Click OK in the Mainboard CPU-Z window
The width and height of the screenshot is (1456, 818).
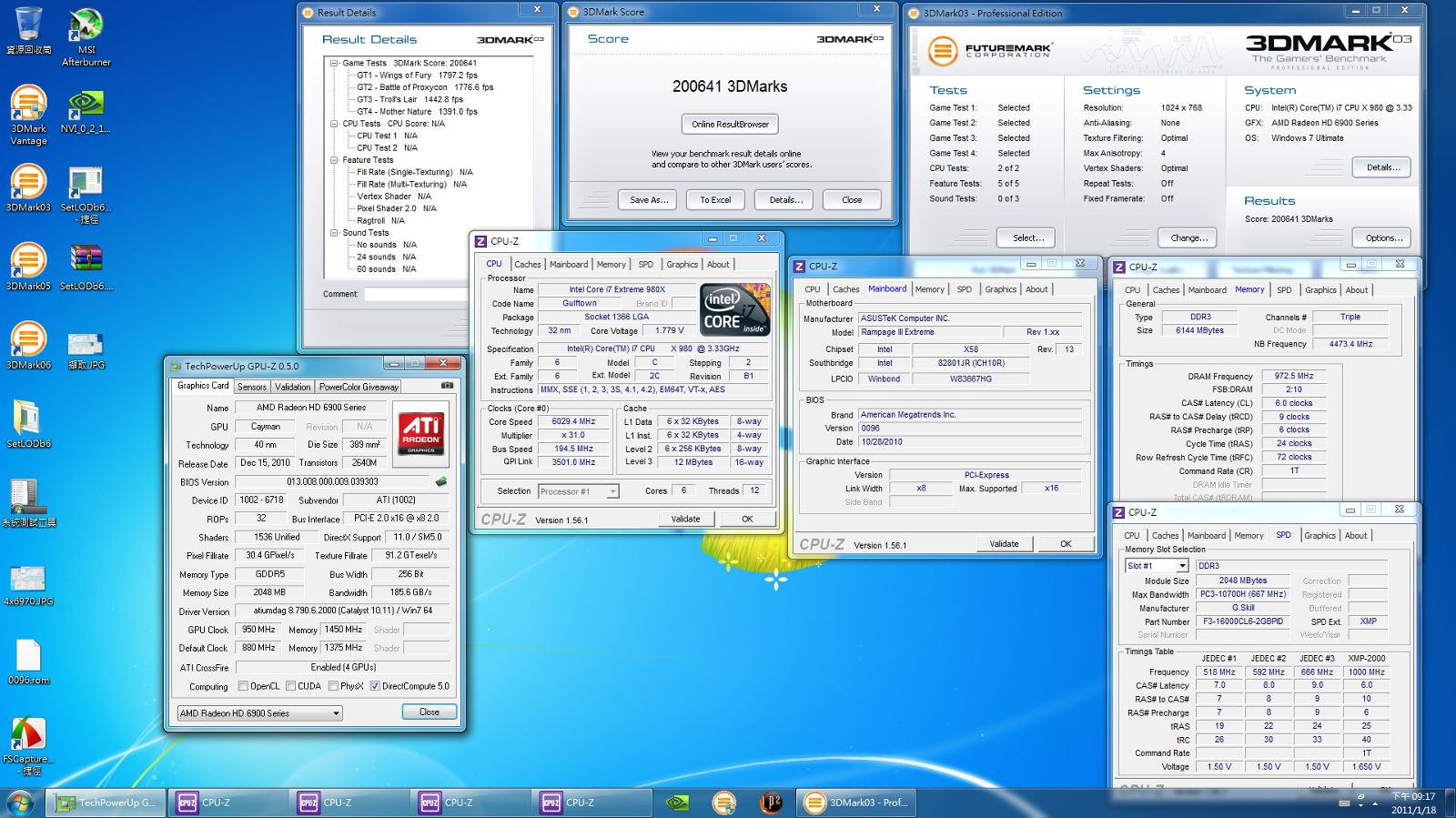[x=1066, y=543]
